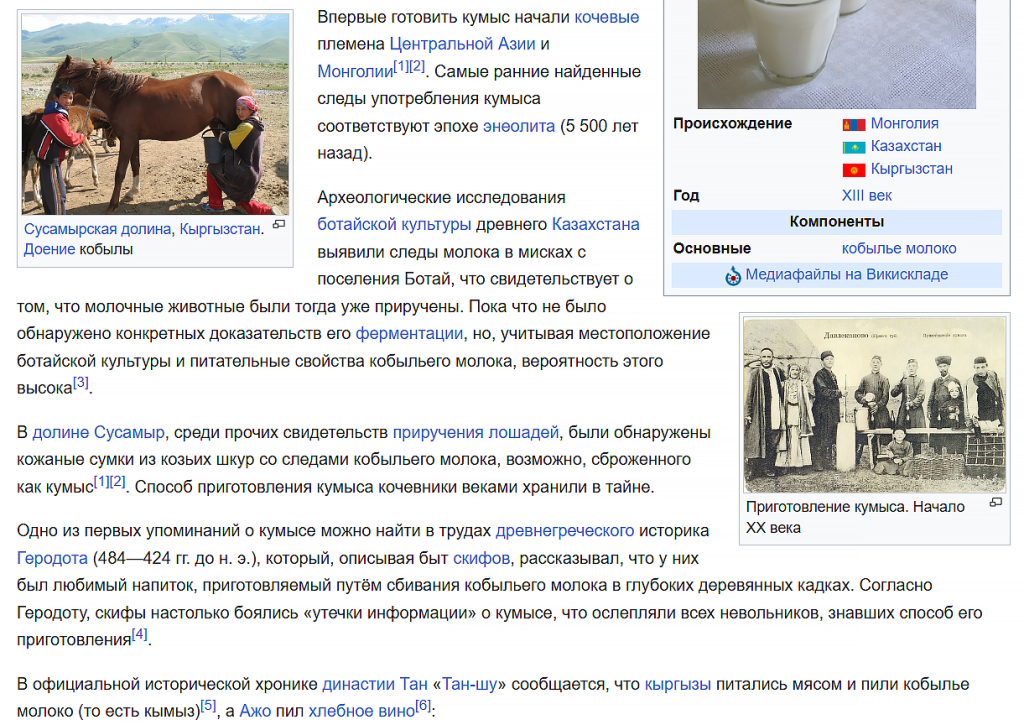Open the «Тан-шу» link

pos(470,684)
